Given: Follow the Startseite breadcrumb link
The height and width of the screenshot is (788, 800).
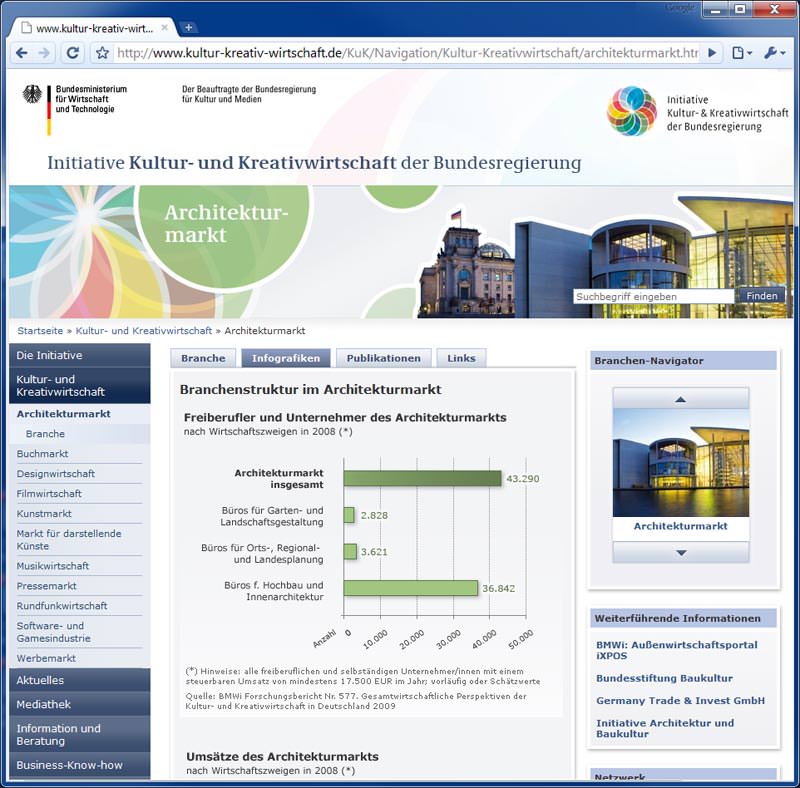Looking at the screenshot, I should [40, 331].
